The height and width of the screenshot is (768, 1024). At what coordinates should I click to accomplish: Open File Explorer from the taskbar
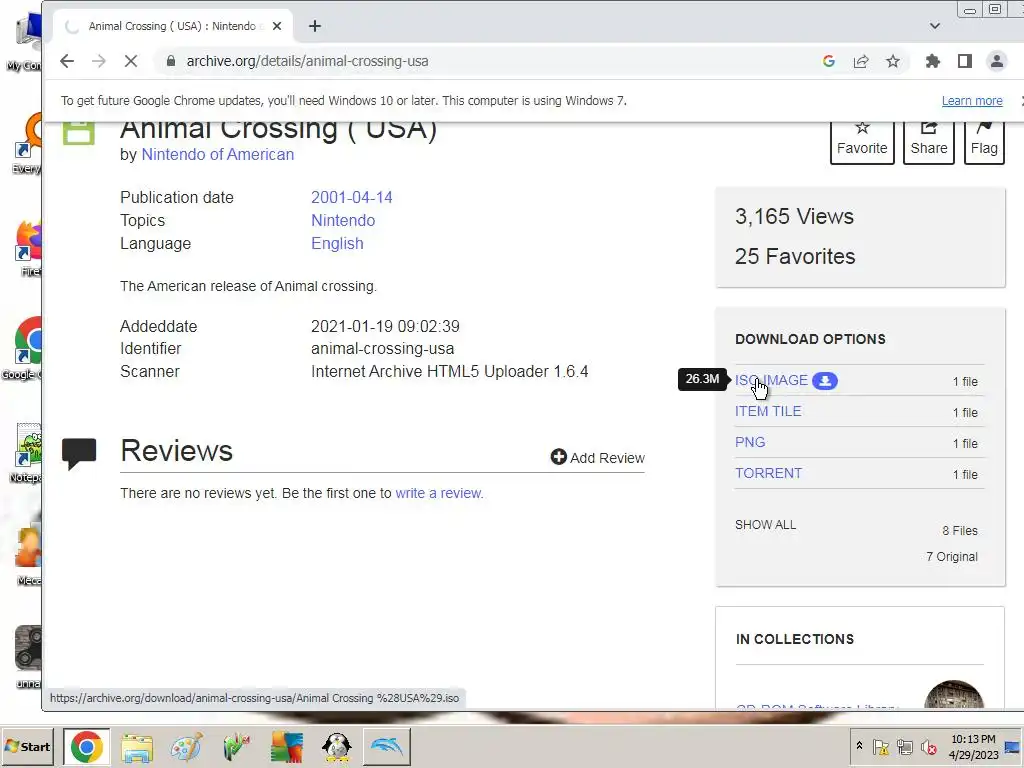click(136, 747)
